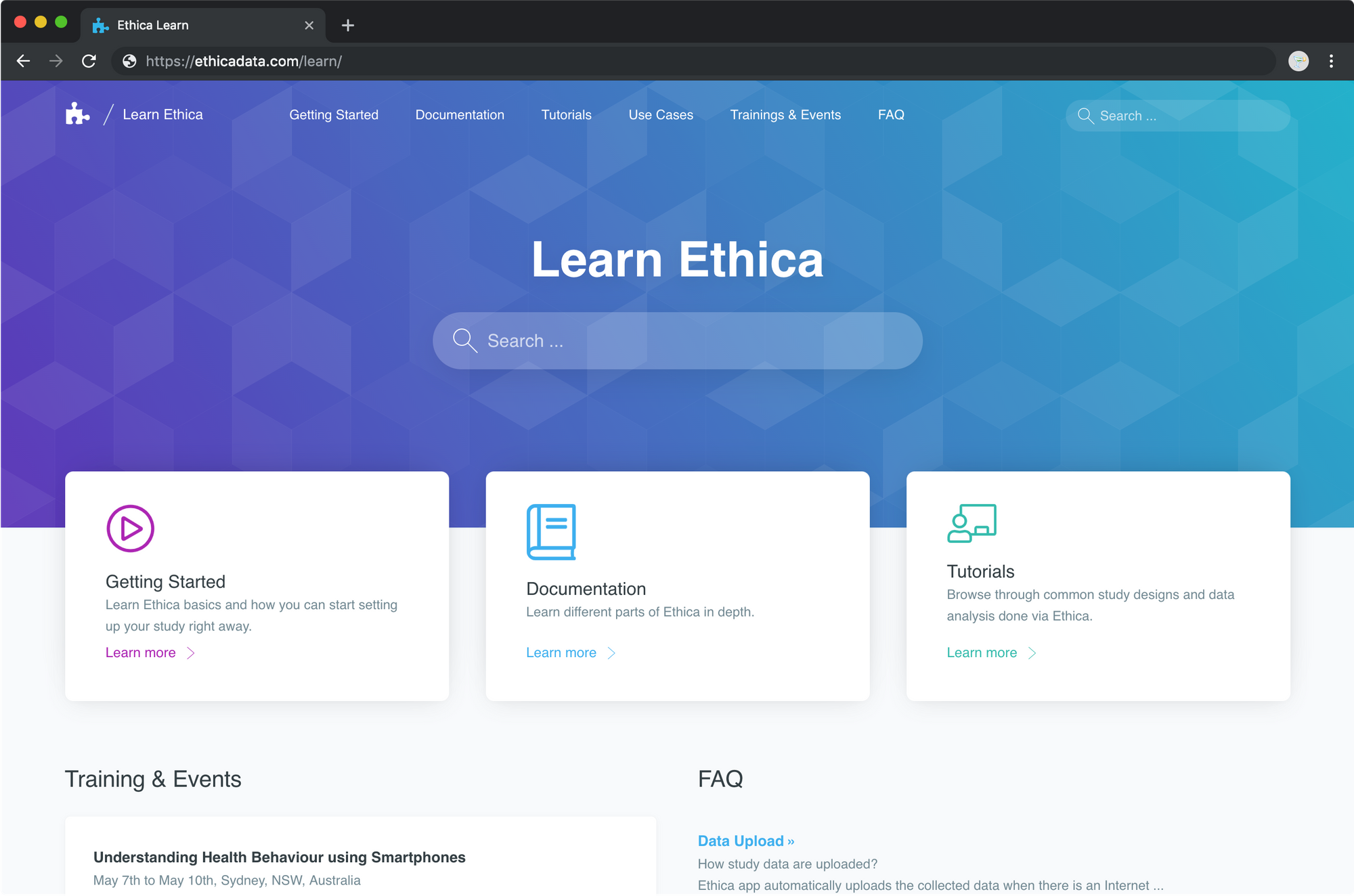Open Understanding Health Behaviour using Smartphones event

[x=280, y=857]
